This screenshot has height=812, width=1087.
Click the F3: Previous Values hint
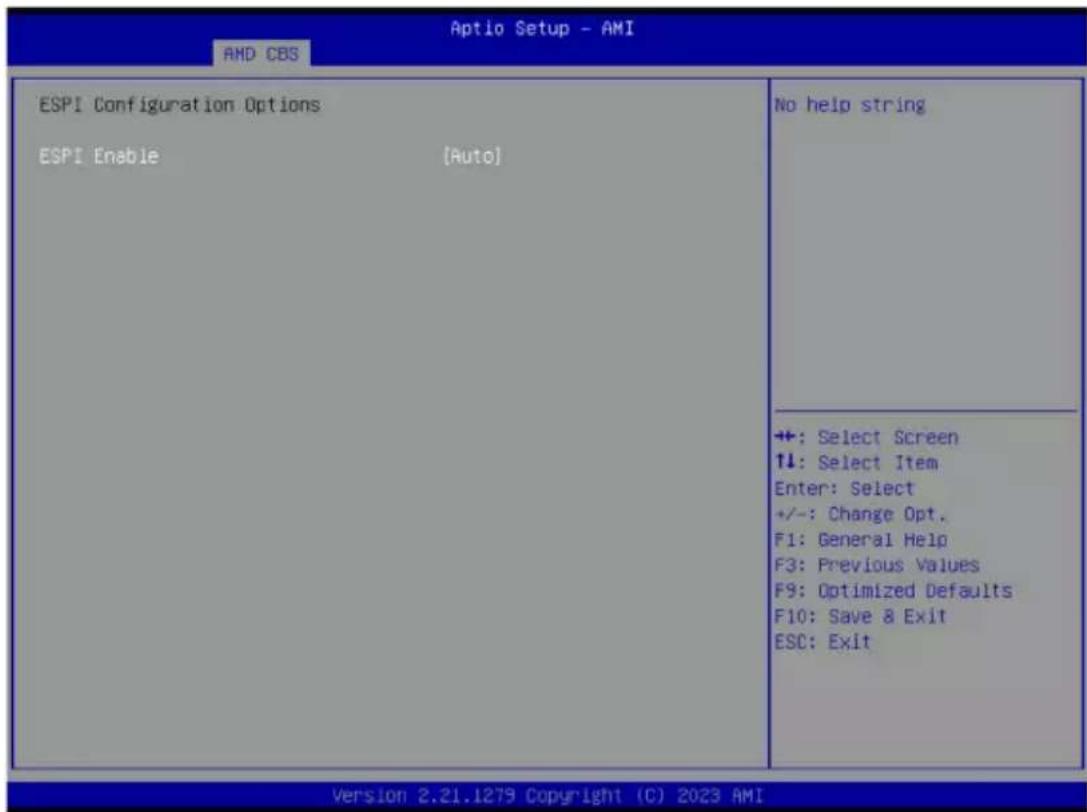[877, 565]
